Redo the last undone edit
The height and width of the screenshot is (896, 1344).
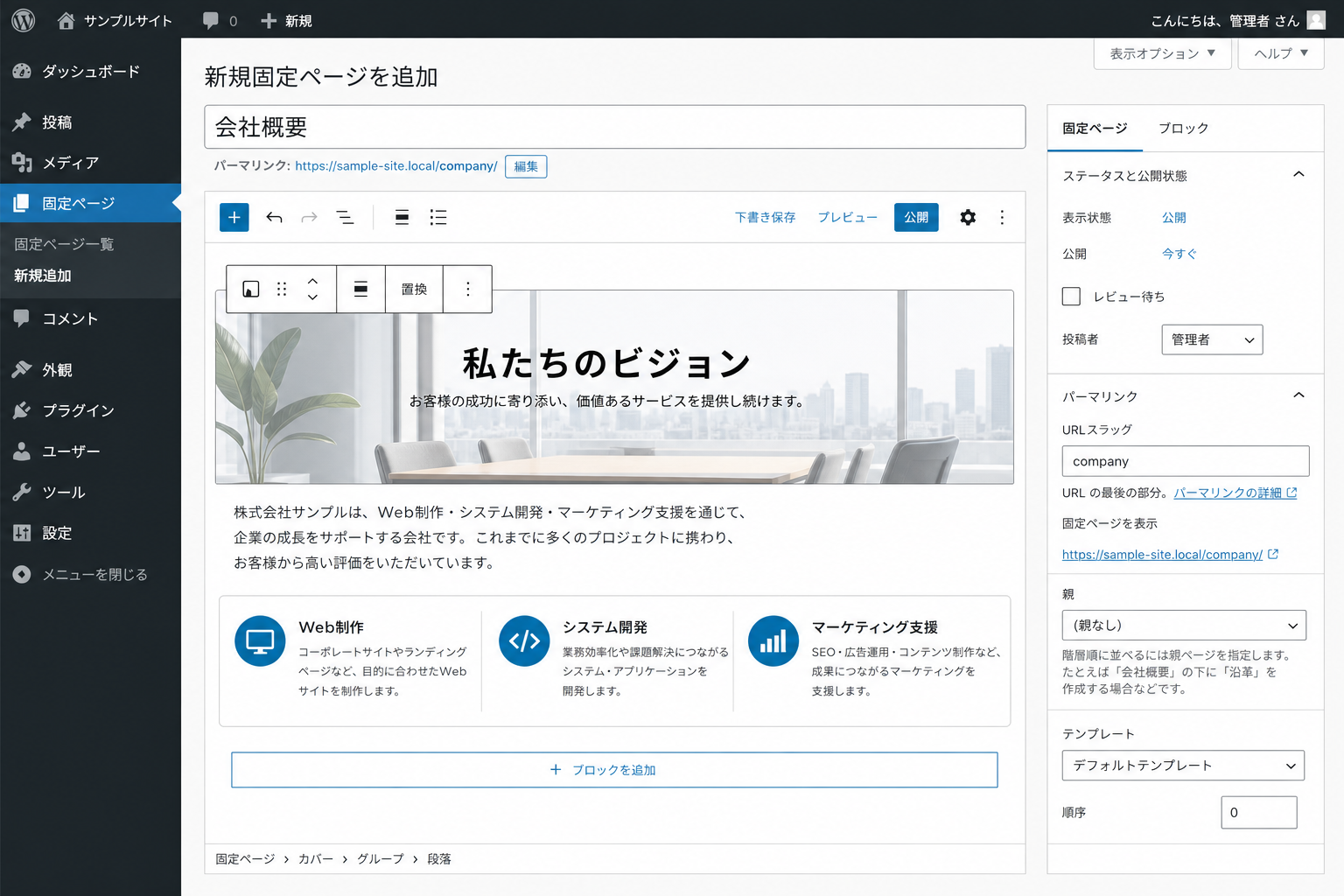click(x=309, y=217)
